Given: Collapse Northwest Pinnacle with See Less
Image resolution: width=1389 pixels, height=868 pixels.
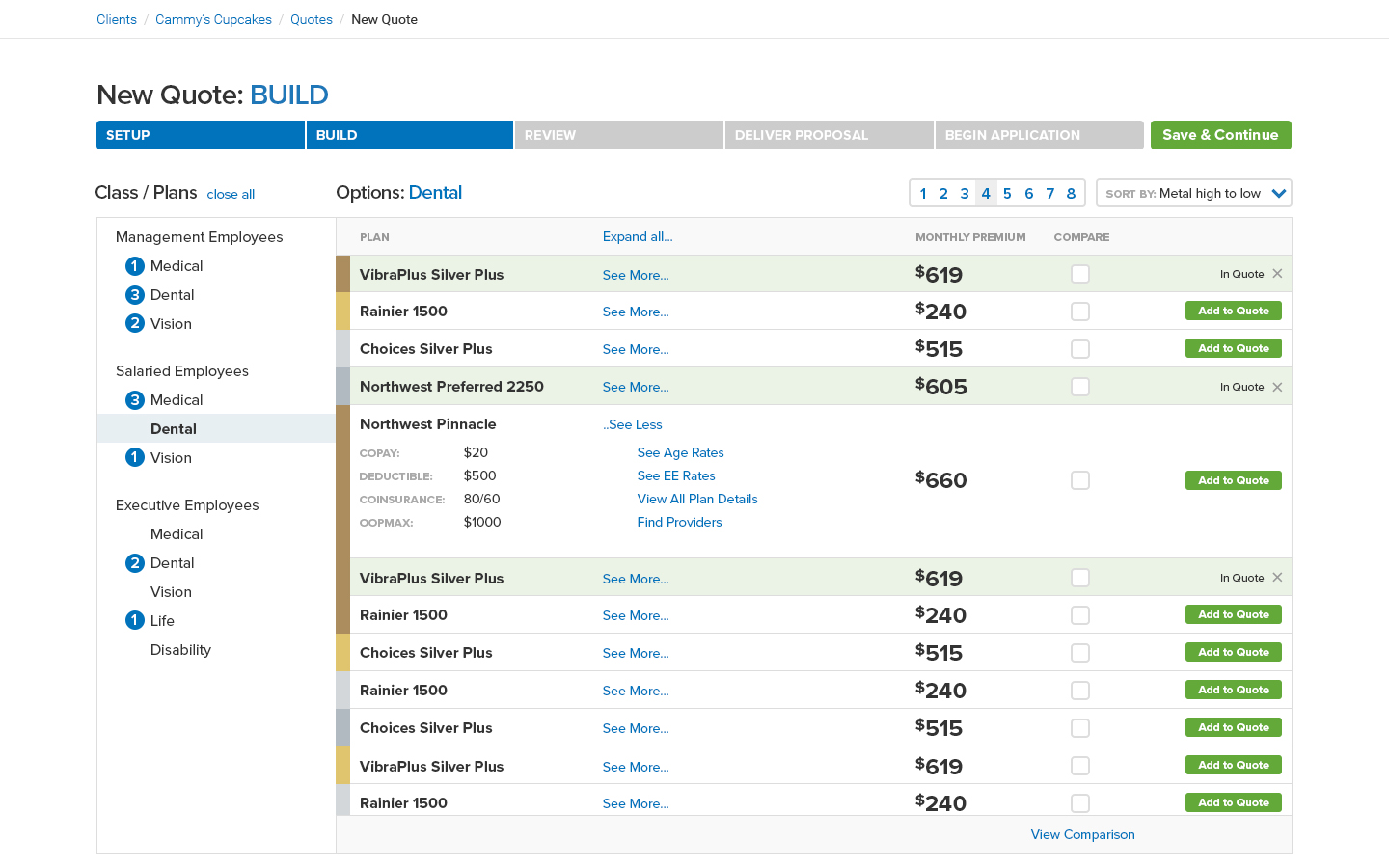Looking at the screenshot, I should (x=633, y=424).
